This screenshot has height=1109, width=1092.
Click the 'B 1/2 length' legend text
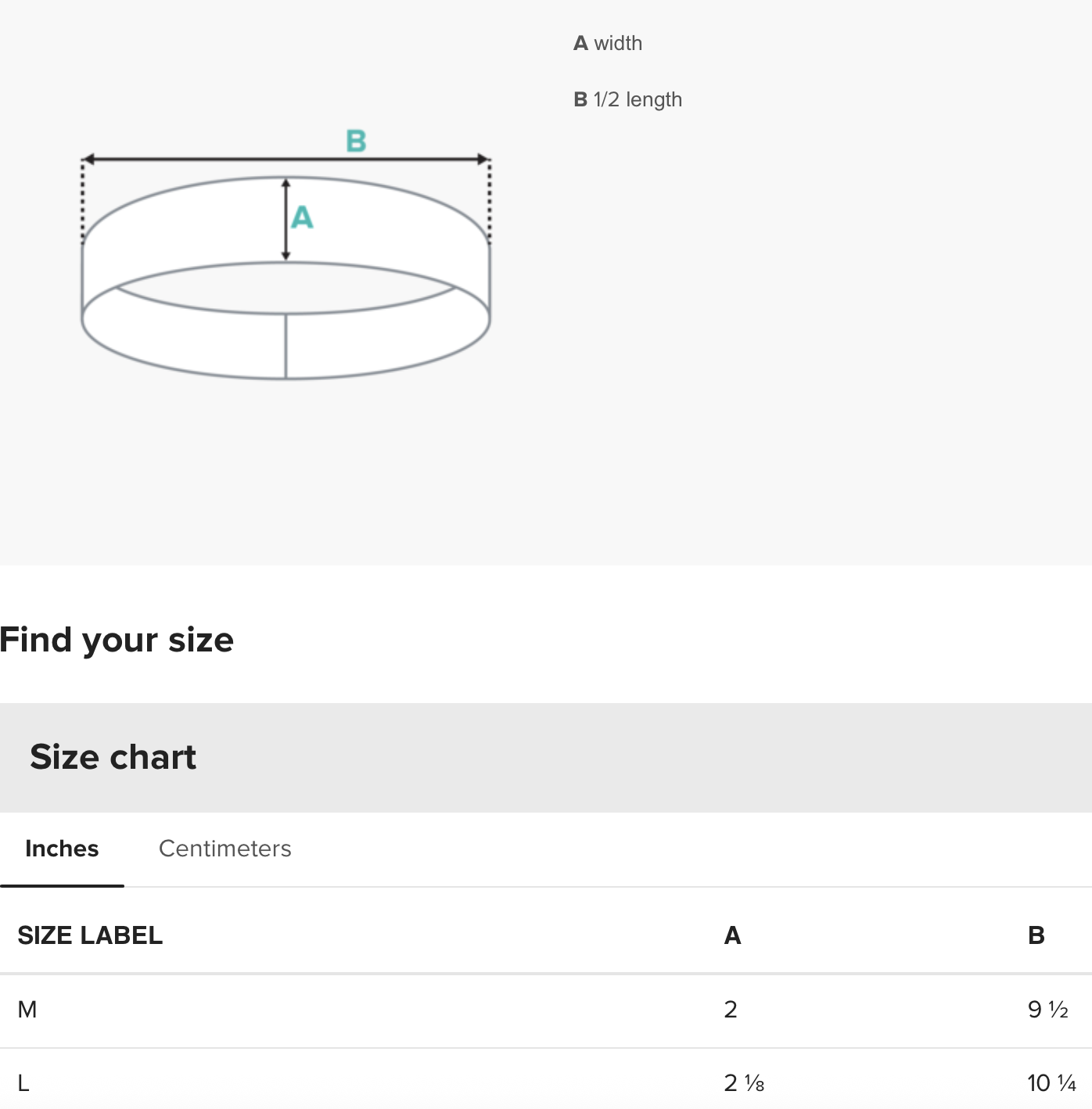tap(627, 99)
